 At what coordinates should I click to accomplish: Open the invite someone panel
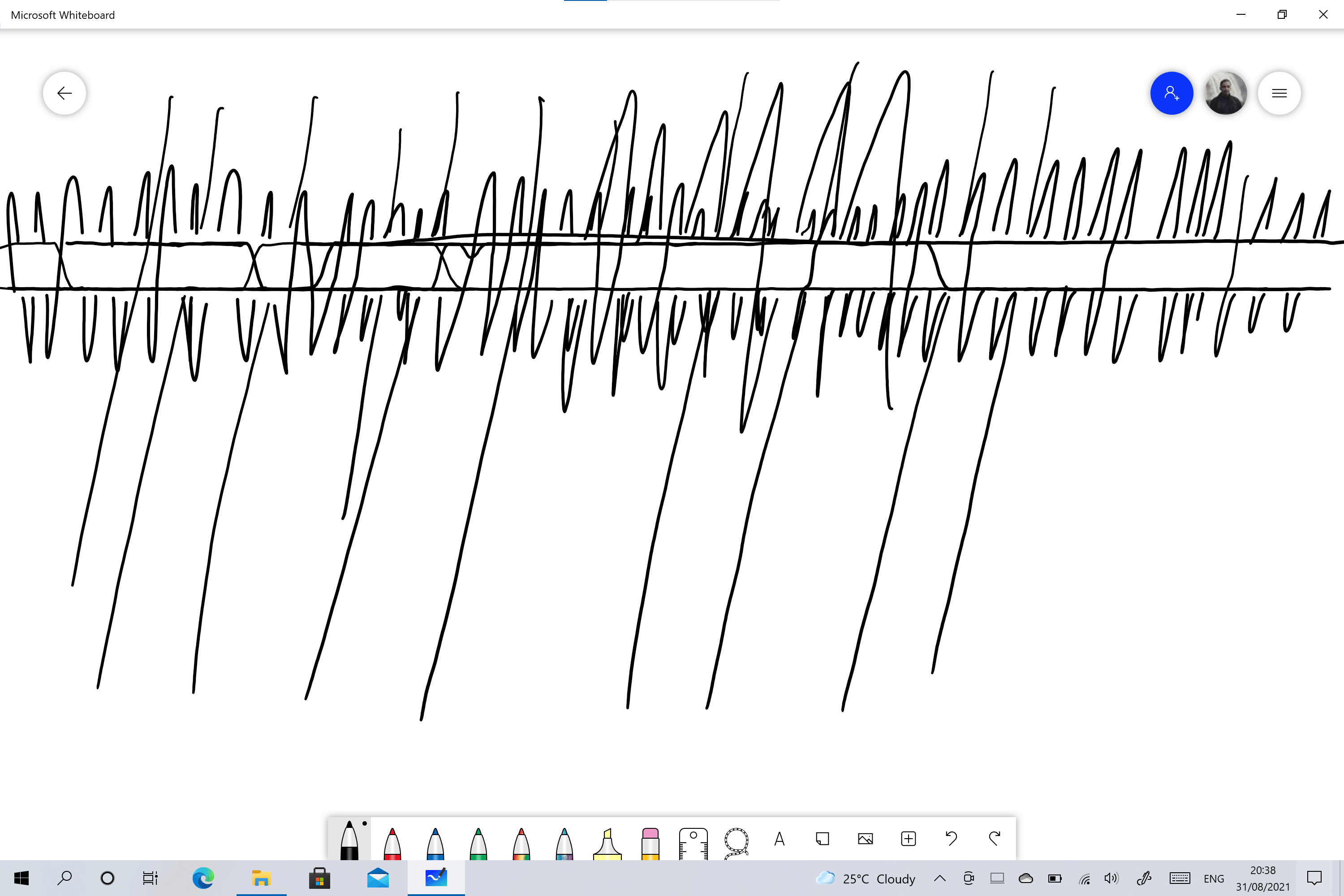coord(1172,93)
